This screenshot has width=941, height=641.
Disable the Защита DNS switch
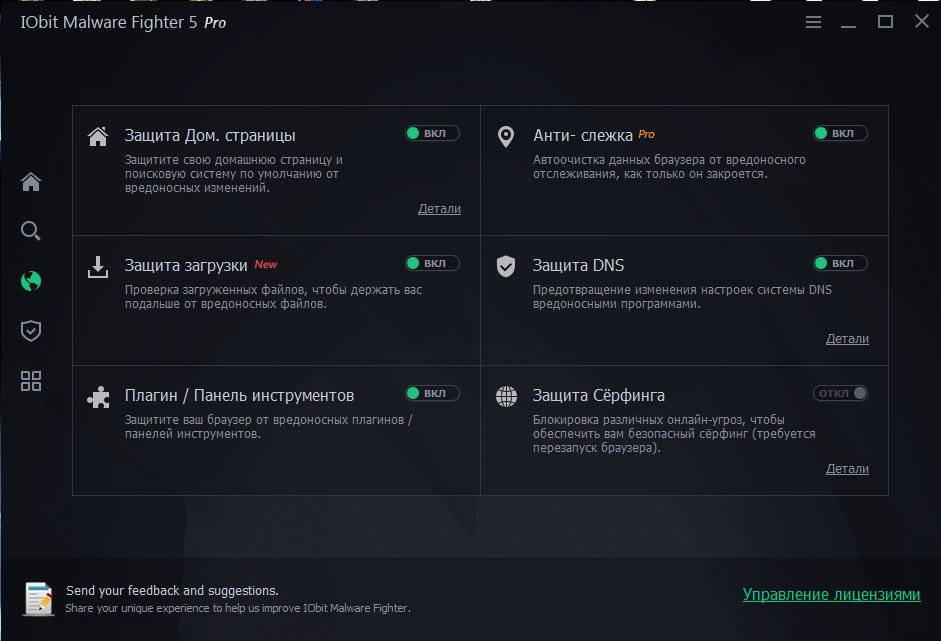[840, 263]
